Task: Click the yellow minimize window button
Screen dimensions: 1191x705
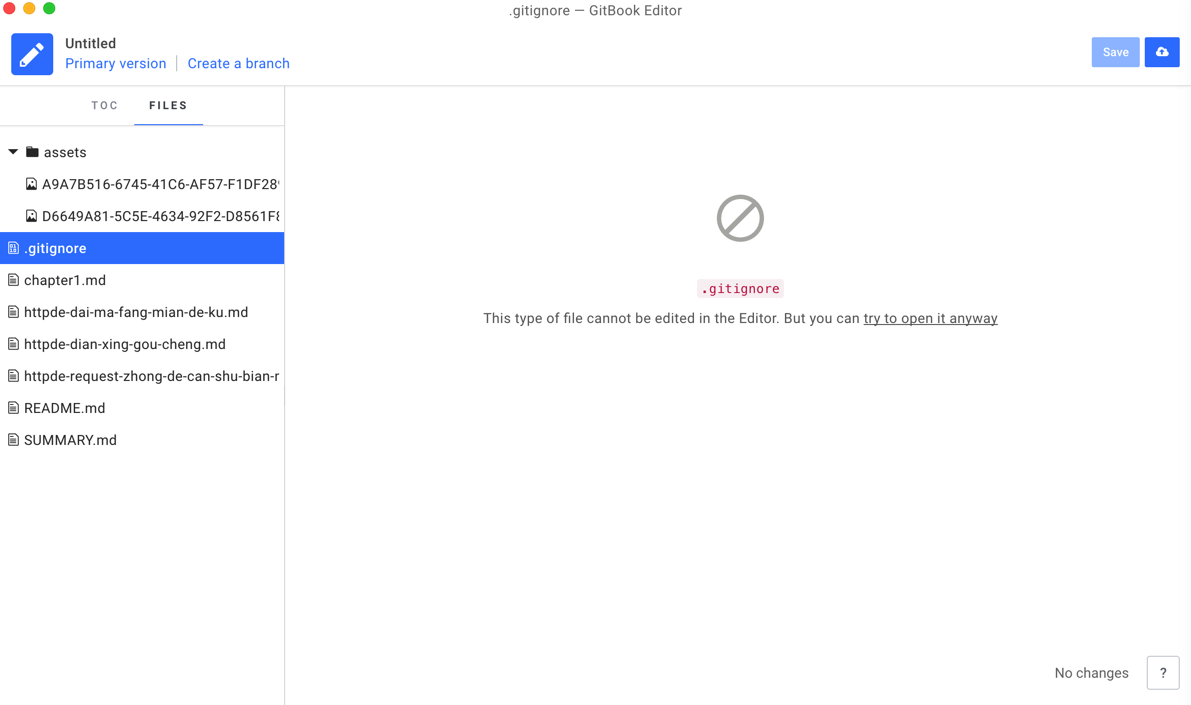Action: click(29, 8)
